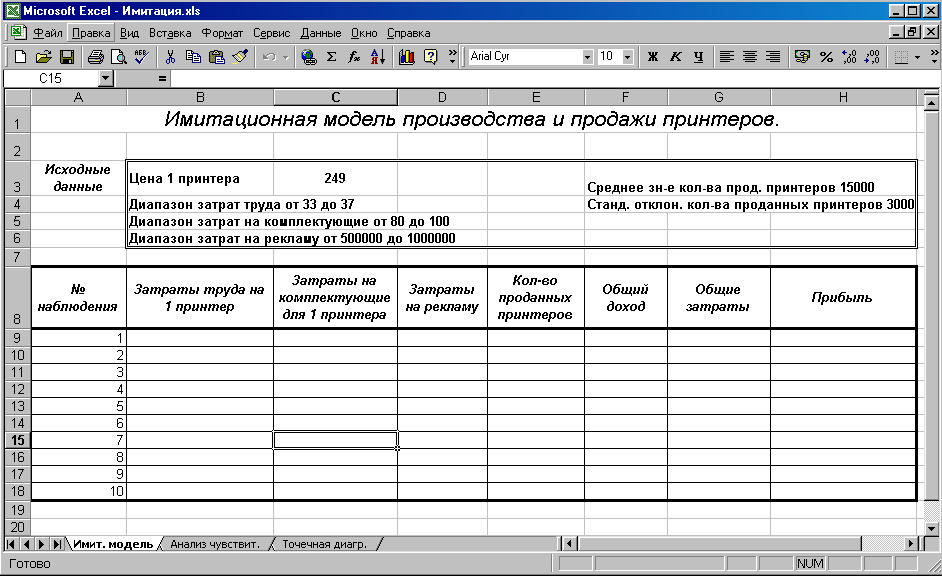Screen dimensions: 942x576
Task: Click the Excel workbook icon in menu bar
Action: point(17,32)
